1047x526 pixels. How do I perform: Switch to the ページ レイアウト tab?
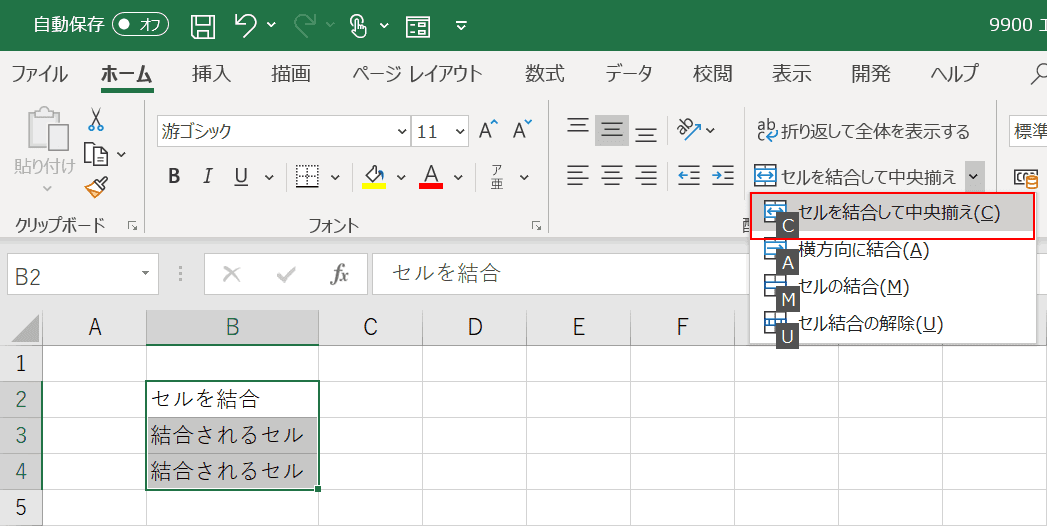[417, 73]
